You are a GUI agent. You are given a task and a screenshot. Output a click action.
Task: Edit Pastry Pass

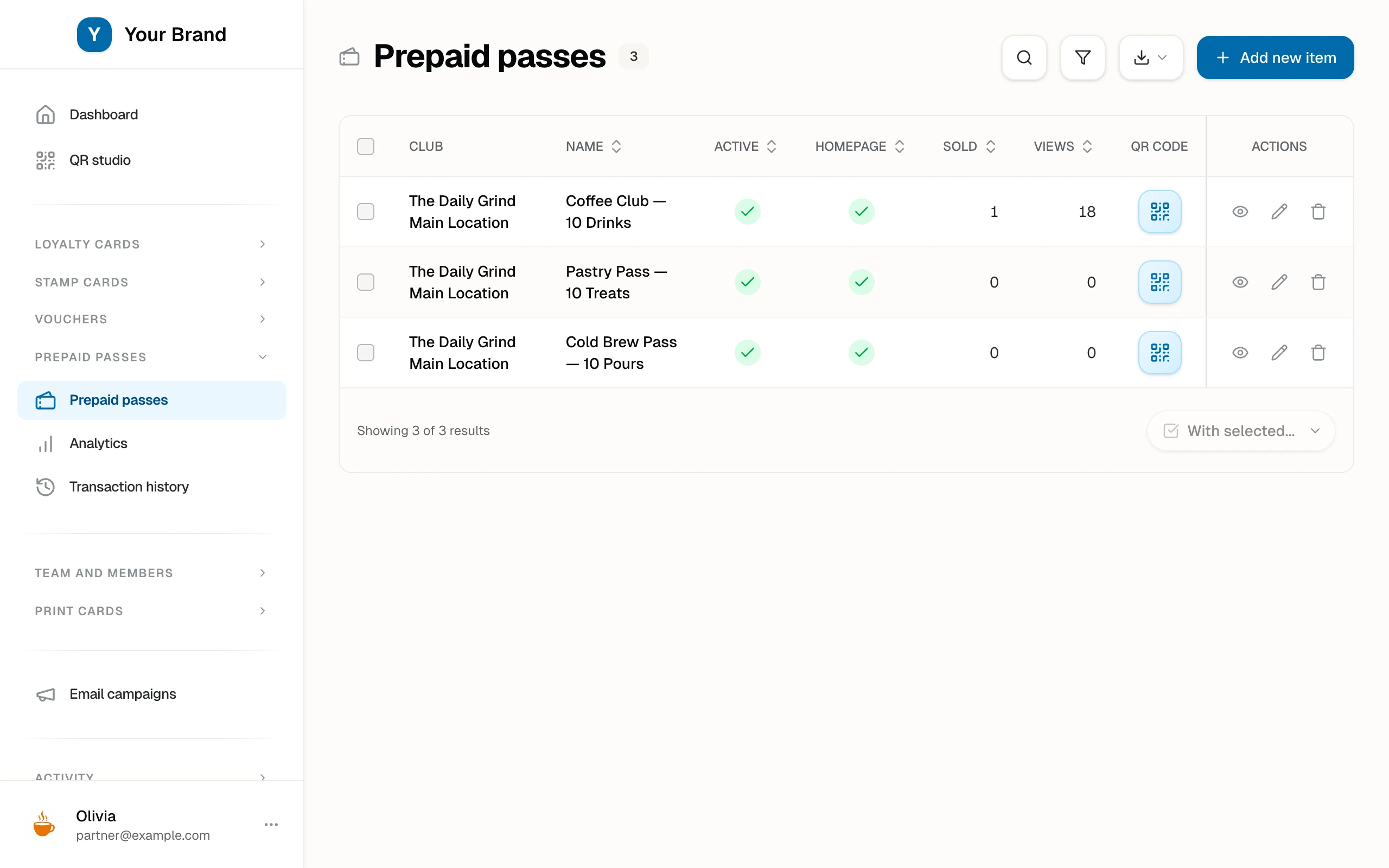click(1279, 282)
